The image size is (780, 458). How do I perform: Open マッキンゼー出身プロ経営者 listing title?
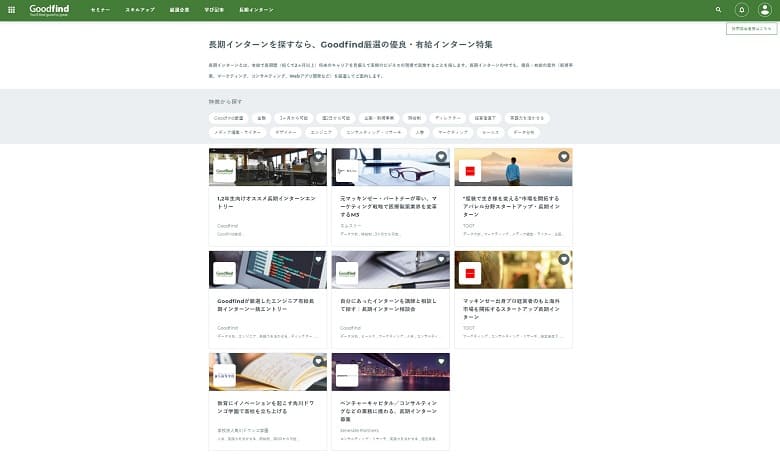click(511, 309)
